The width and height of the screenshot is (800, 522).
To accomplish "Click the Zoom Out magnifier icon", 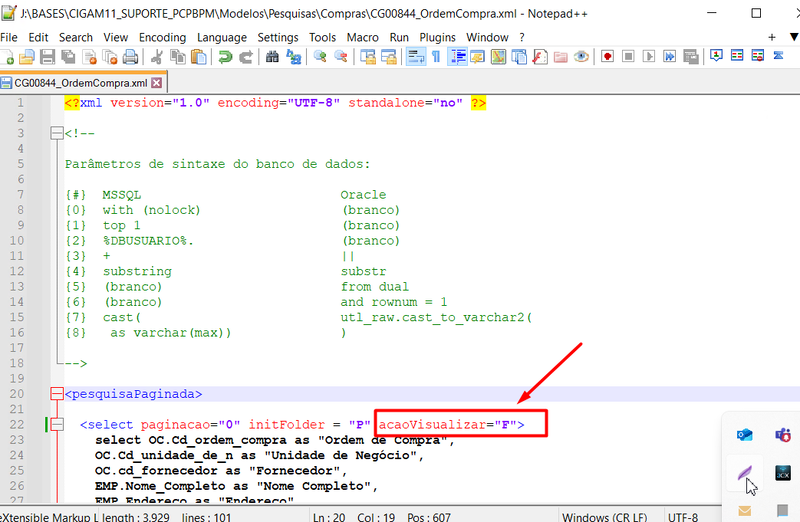I will 341,57.
